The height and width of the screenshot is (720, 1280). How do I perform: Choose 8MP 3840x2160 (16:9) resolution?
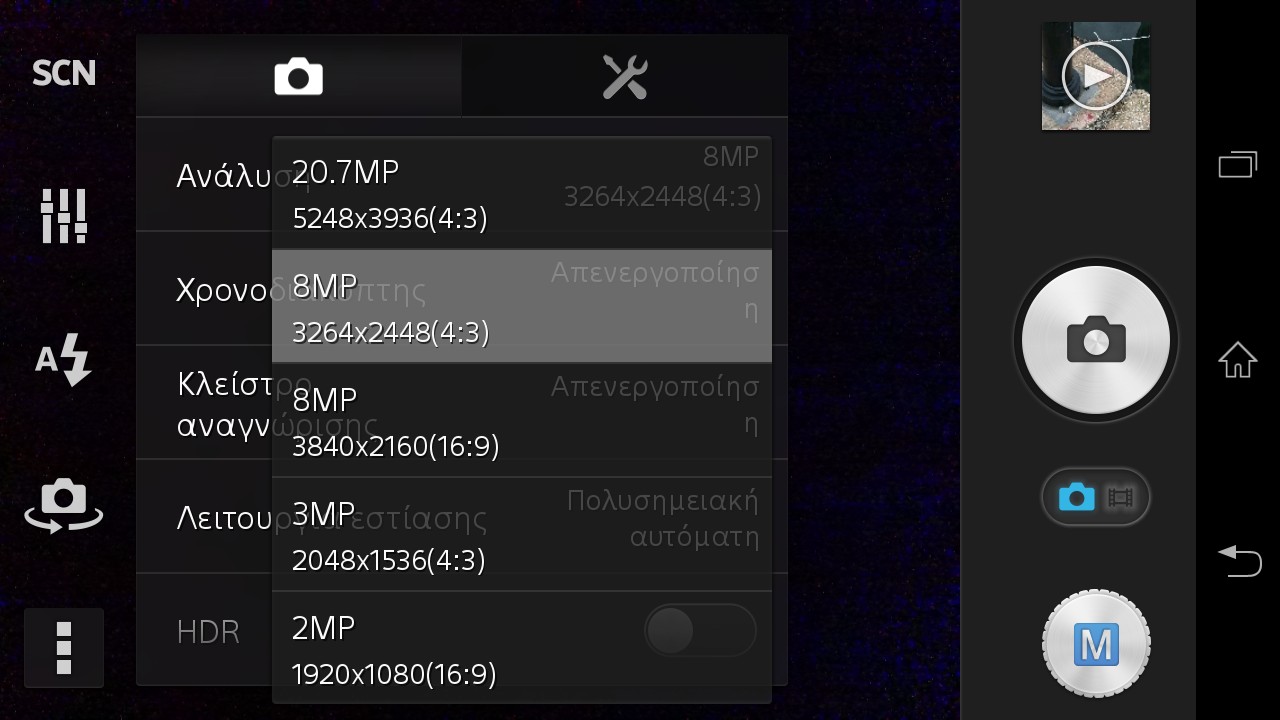click(x=522, y=420)
